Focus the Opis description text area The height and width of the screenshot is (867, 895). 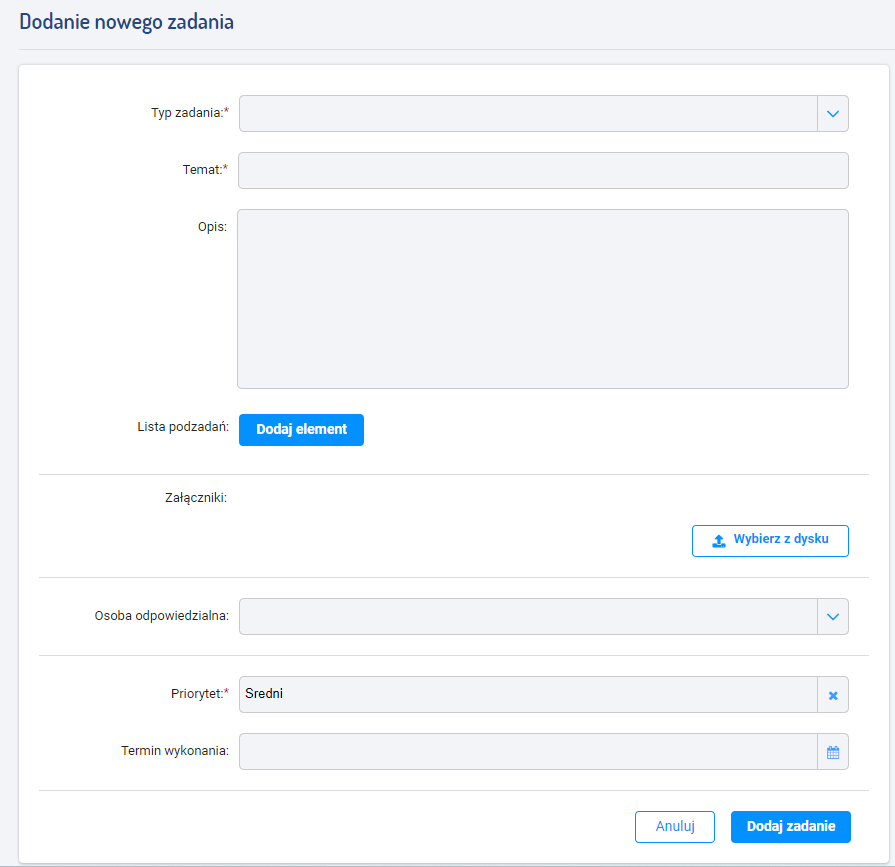[543, 299]
